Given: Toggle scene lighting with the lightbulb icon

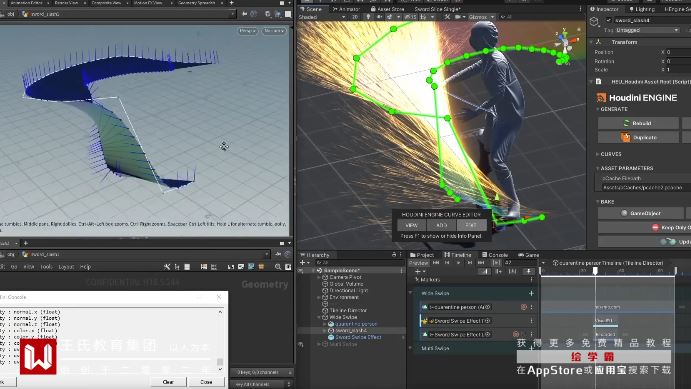Looking at the screenshot, I should coord(368,17).
